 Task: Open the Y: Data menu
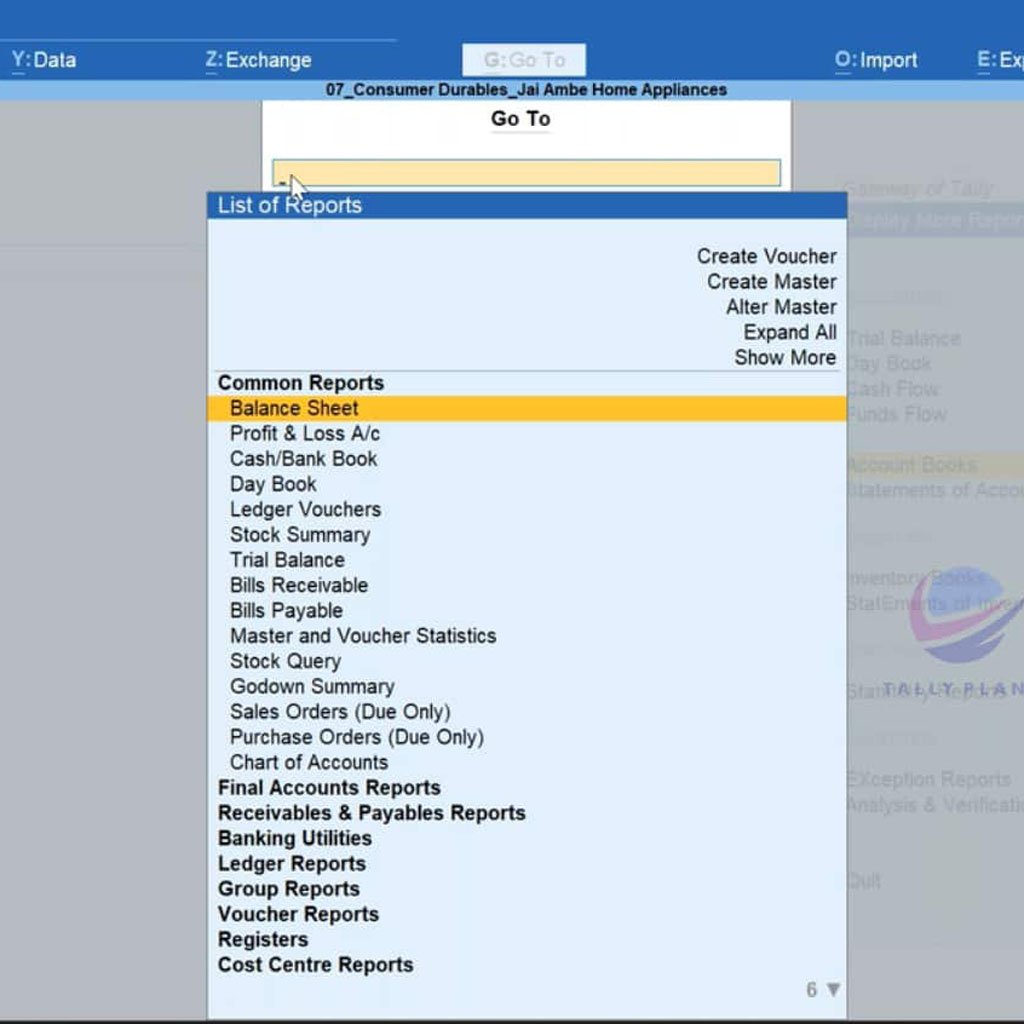tap(44, 60)
